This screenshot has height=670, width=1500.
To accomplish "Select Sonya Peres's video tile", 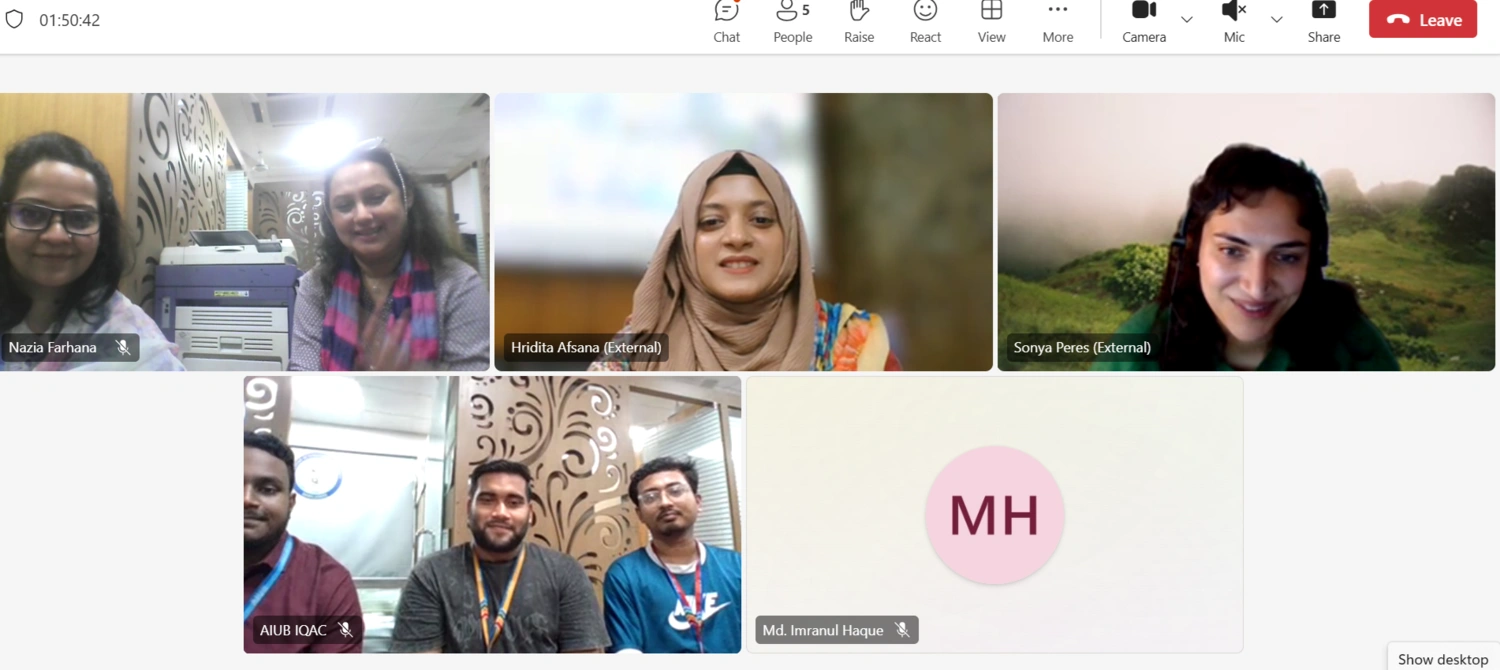I will [1246, 232].
